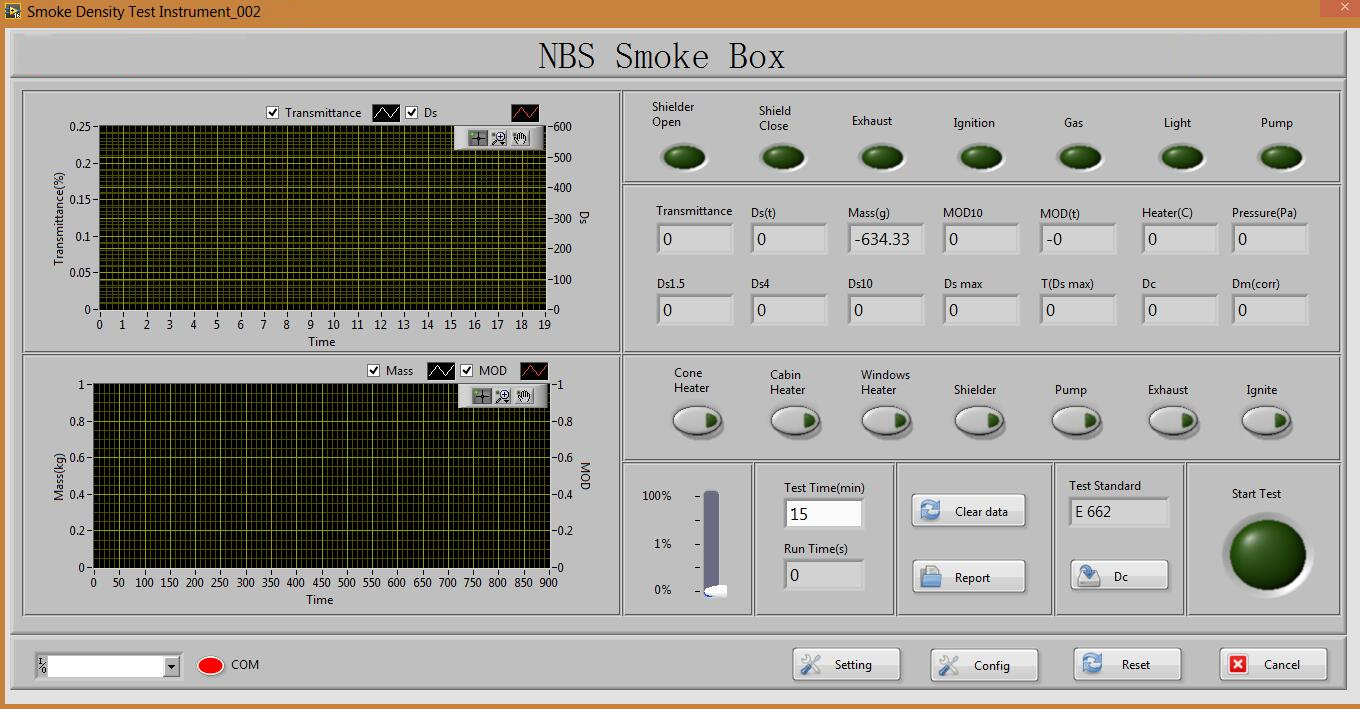Image resolution: width=1360 pixels, height=709 pixels.
Task: Click the Run Time(s) field
Action: (x=823, y=575)
